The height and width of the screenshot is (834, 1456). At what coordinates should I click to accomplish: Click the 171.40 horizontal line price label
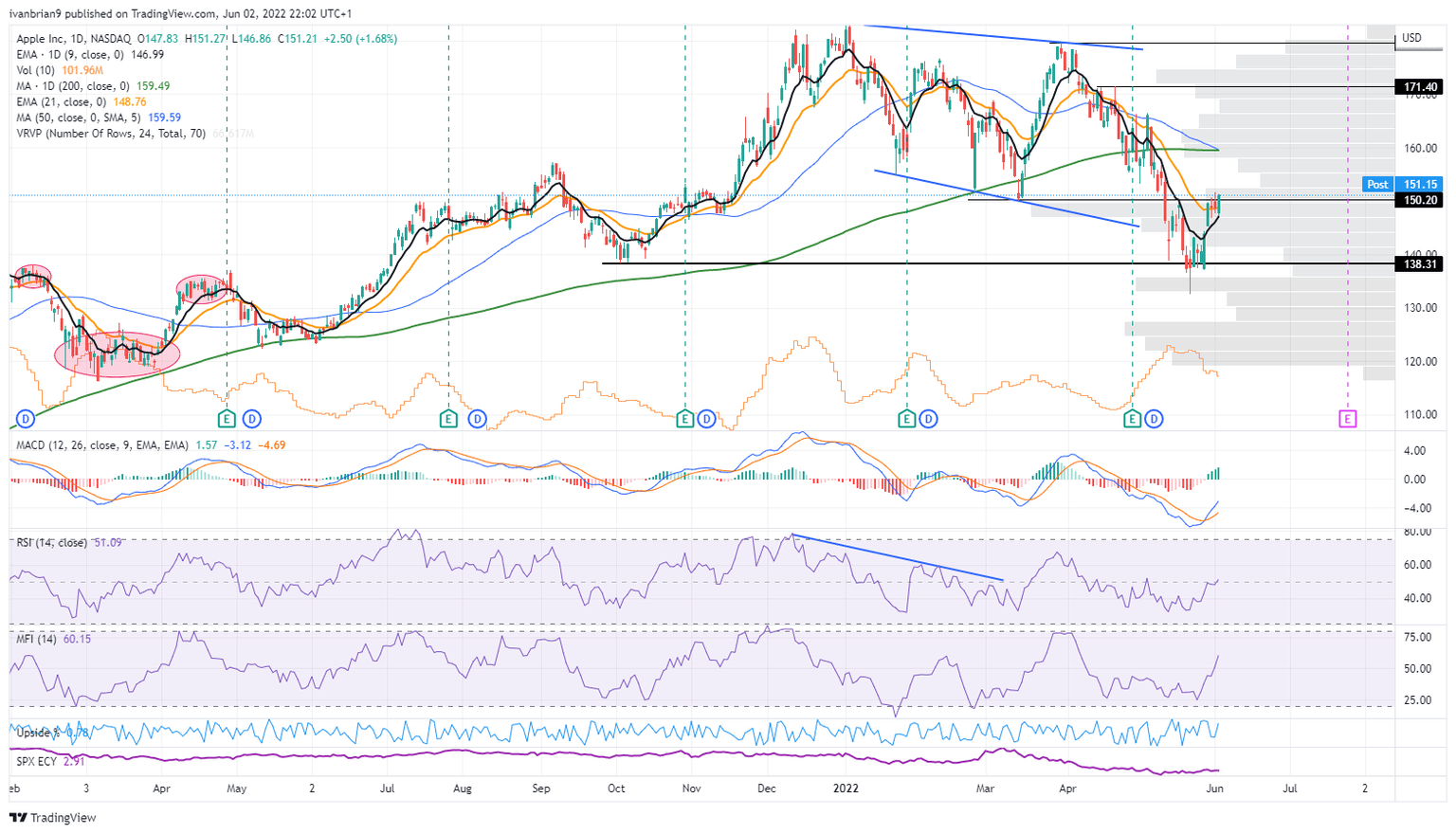(1419, 87)
